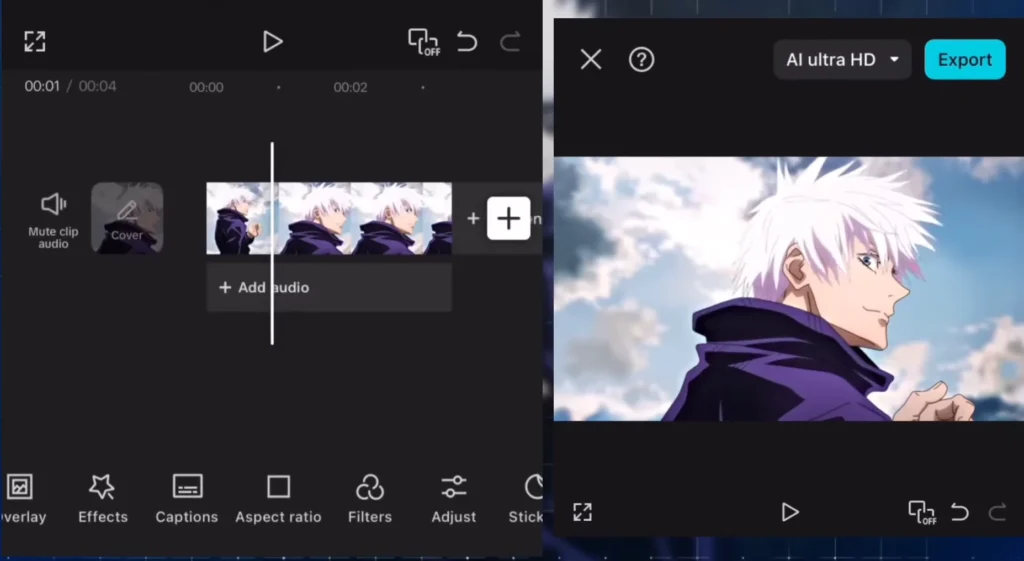Undo last action in left editor
The image size is (1024, 561).
pyautogui.click(x=467, y=42)
